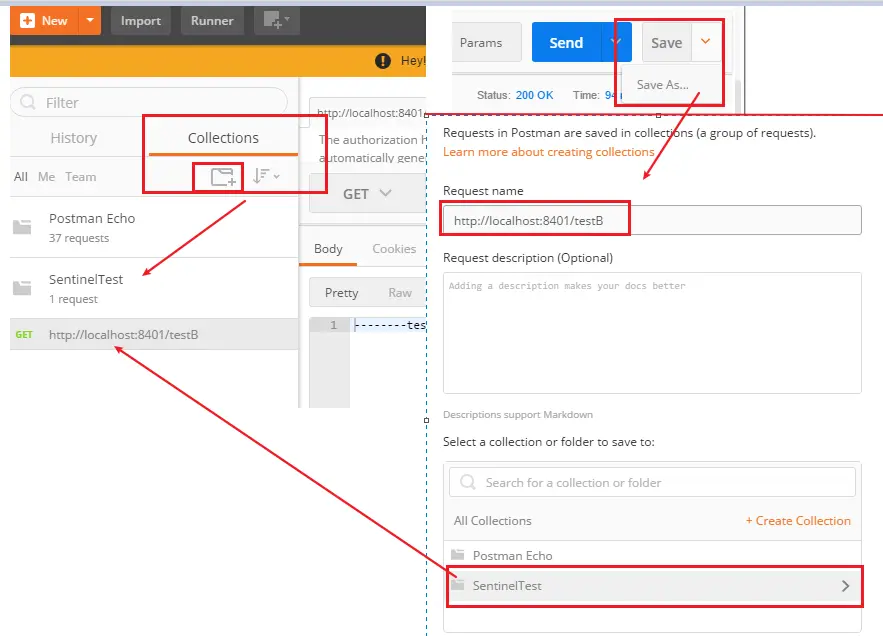Click Postman Echo folder icon in dialog

click(x=458, y=555)
